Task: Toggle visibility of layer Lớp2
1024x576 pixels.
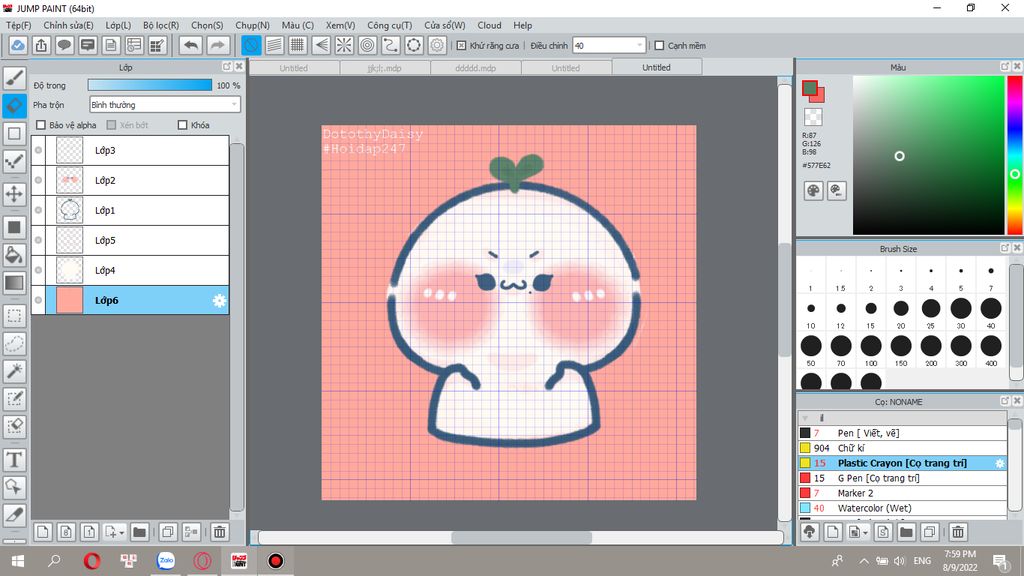Action: (x=39, y=180)
